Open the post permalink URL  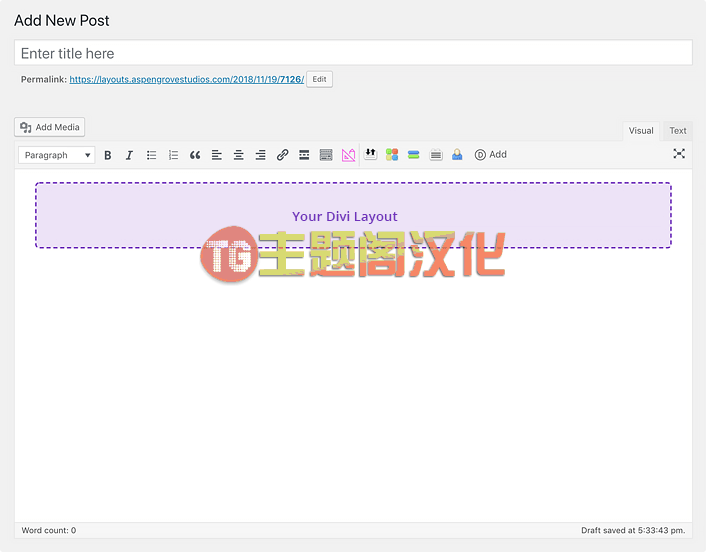click(x=187, y=80)
